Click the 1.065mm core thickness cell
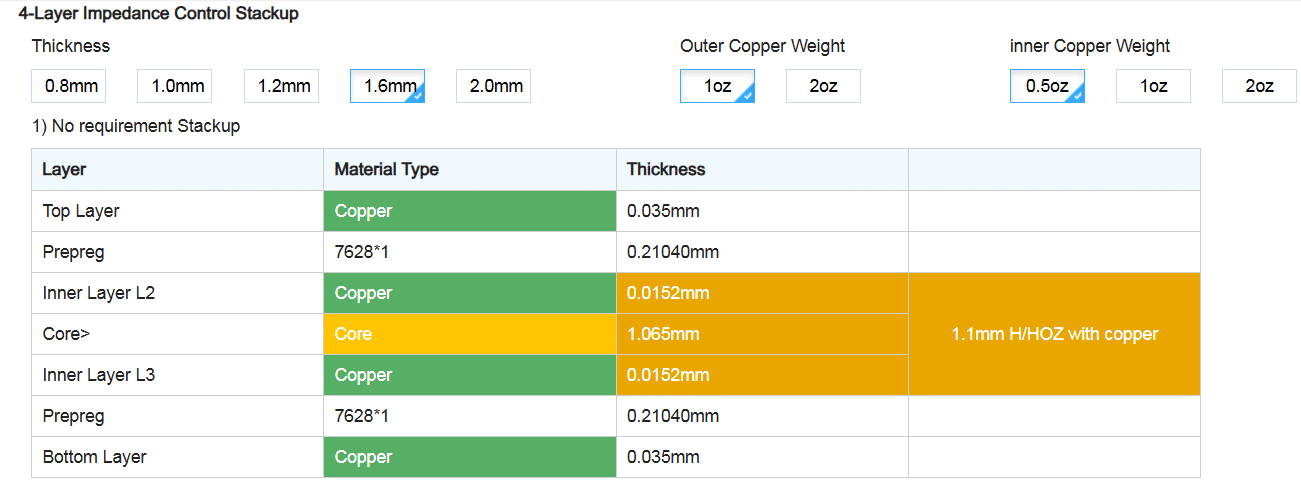The width and height of the screenshot is (1301, 487). pos(762,334)
